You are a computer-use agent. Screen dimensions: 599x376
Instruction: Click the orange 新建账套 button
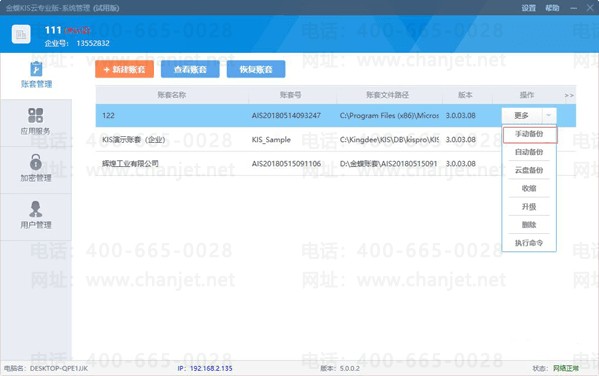[x=125, y=69]
